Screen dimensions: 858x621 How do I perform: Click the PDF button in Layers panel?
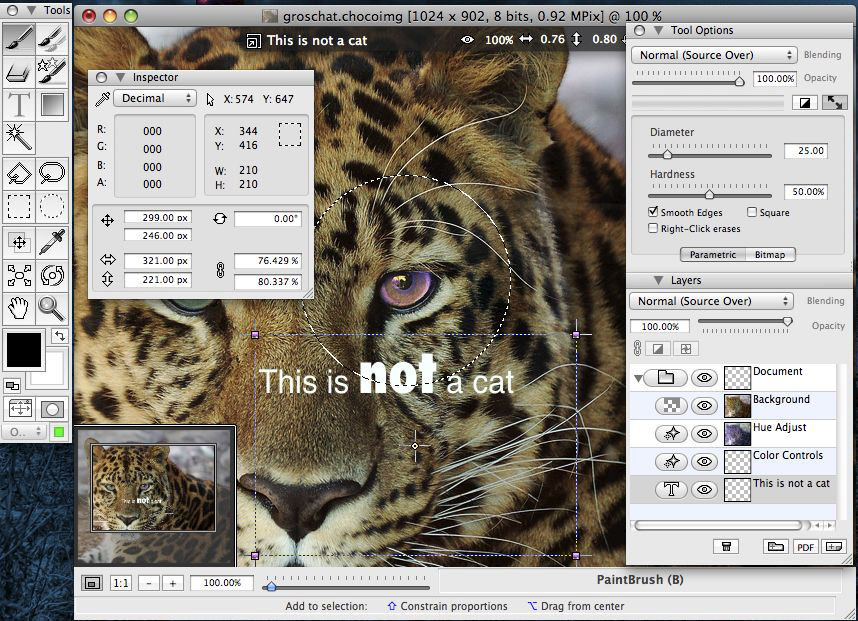click(804, 546)
